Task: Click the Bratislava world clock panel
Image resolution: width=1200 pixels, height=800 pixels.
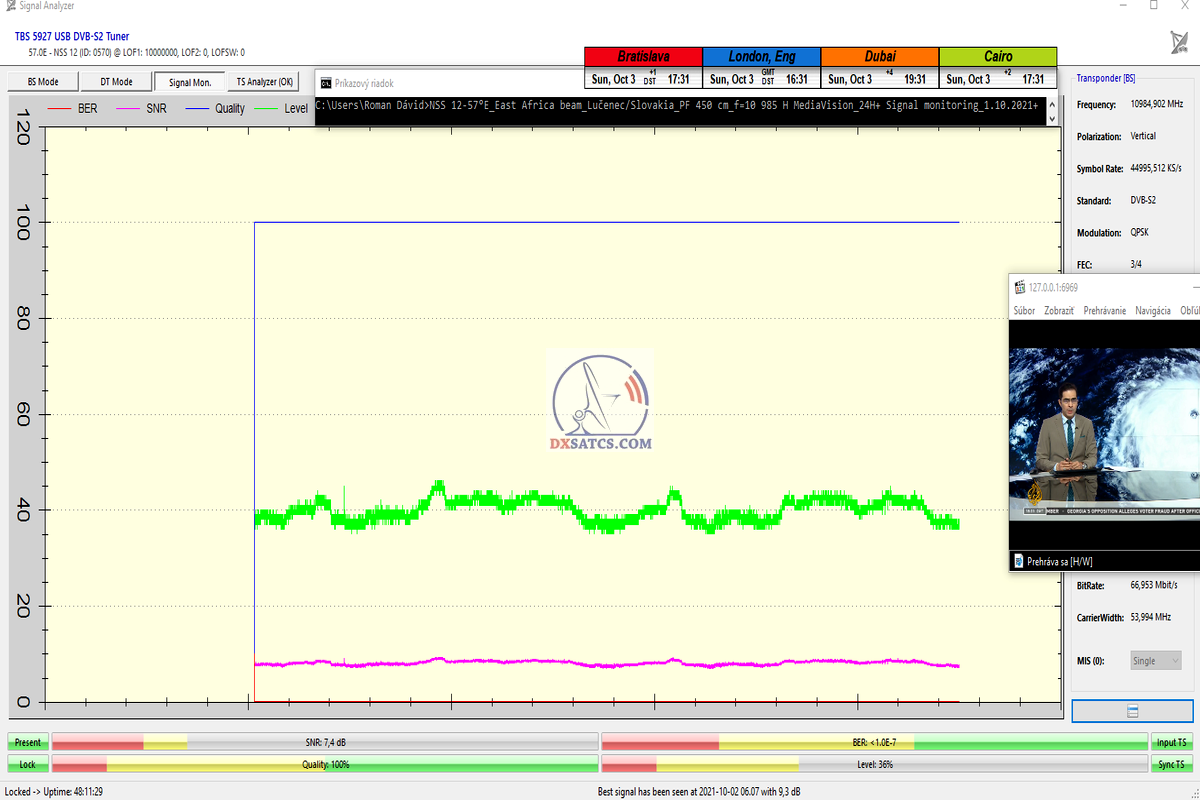Action: (643, 68)
